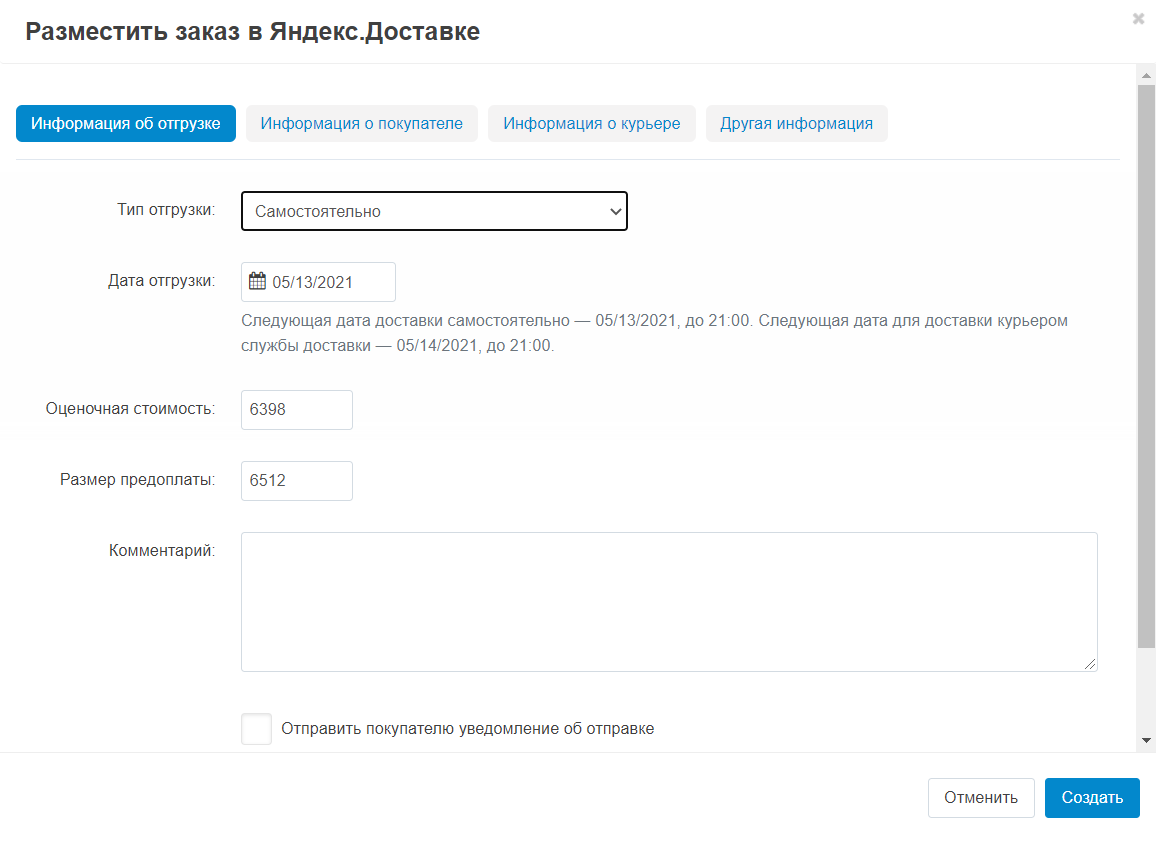
Task: Close the Яндекс.Доставка order dialog
Action: tap(1138, 18)
